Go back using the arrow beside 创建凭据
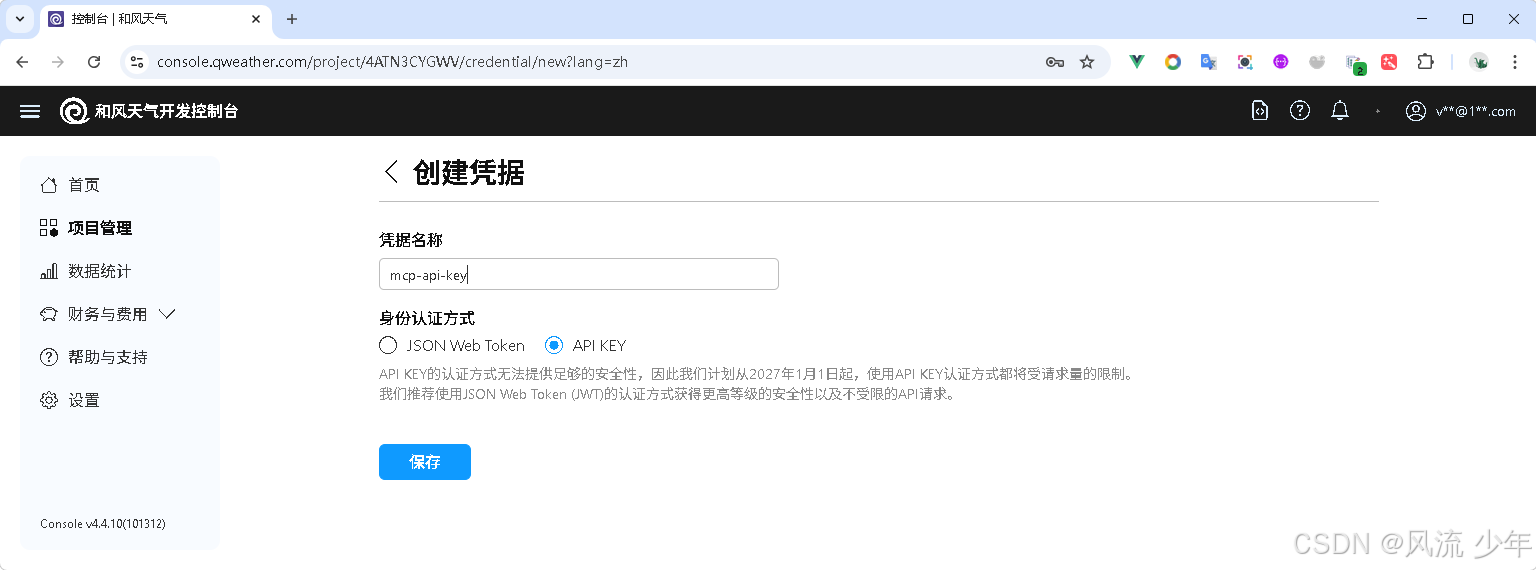Screen dimensions: 1536x570 [x=391, y=172]
